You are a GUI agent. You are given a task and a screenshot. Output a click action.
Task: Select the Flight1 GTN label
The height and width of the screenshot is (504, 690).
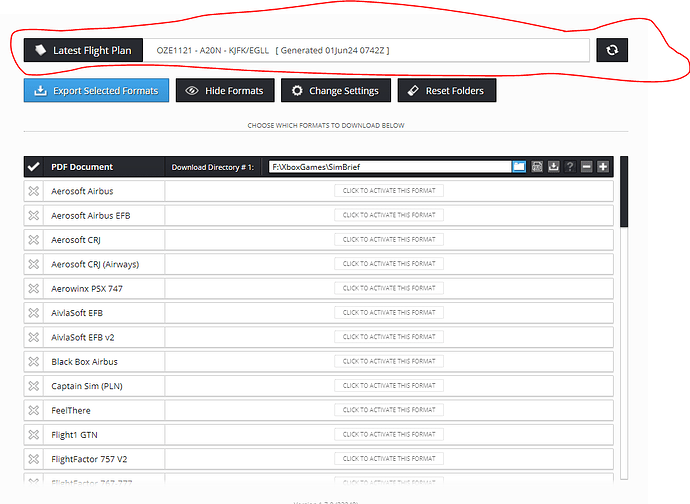pyautogui.click(x=74, y=435)
